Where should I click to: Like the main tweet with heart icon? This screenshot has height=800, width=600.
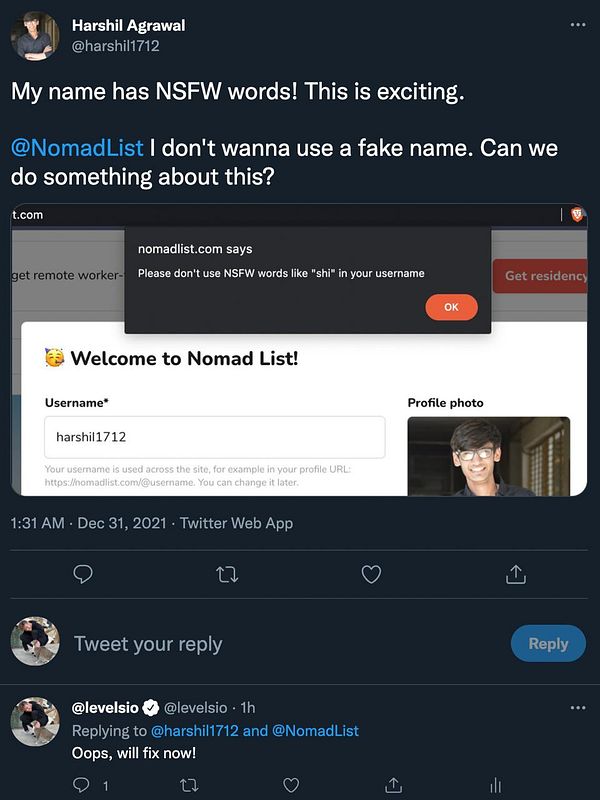coord(371,574)
